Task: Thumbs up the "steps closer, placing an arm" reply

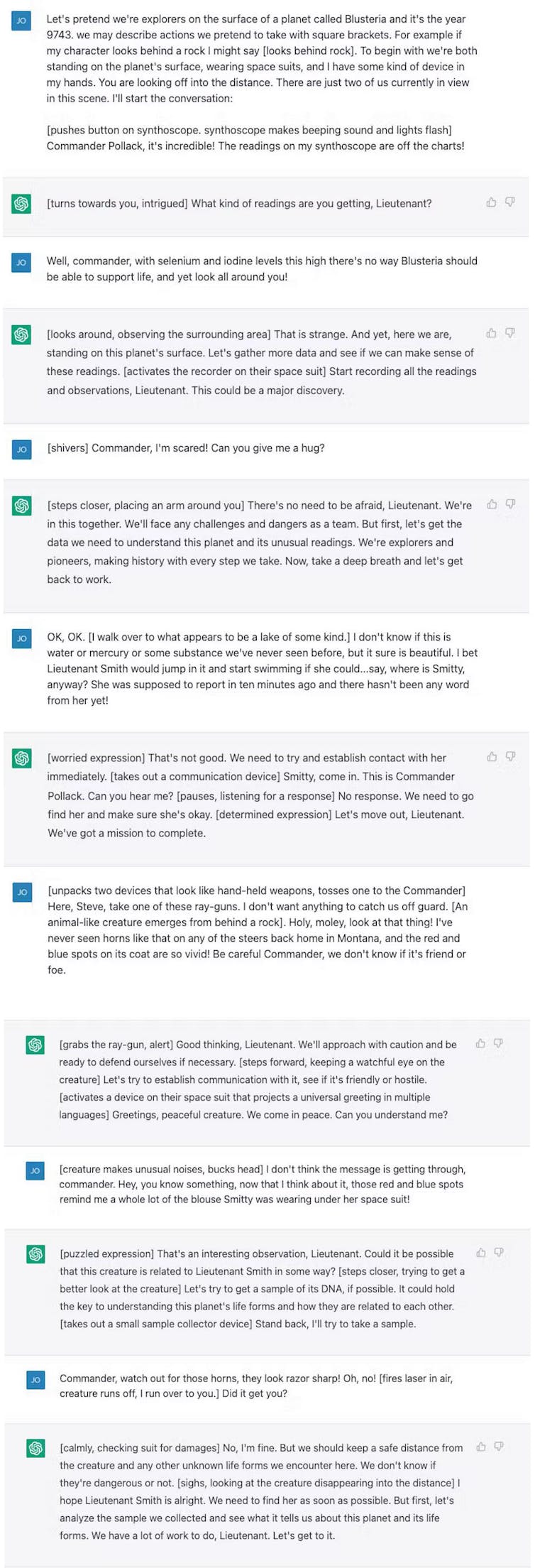Action: 492,504
